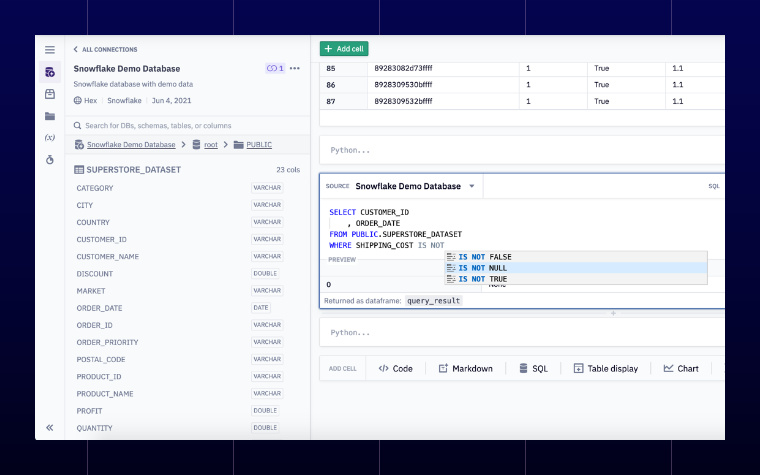Image resolution: width=760 pixels, height=475 pixels.
Task: Open PUBLIC schema breadcrumb link
Action: pos(259,144)
